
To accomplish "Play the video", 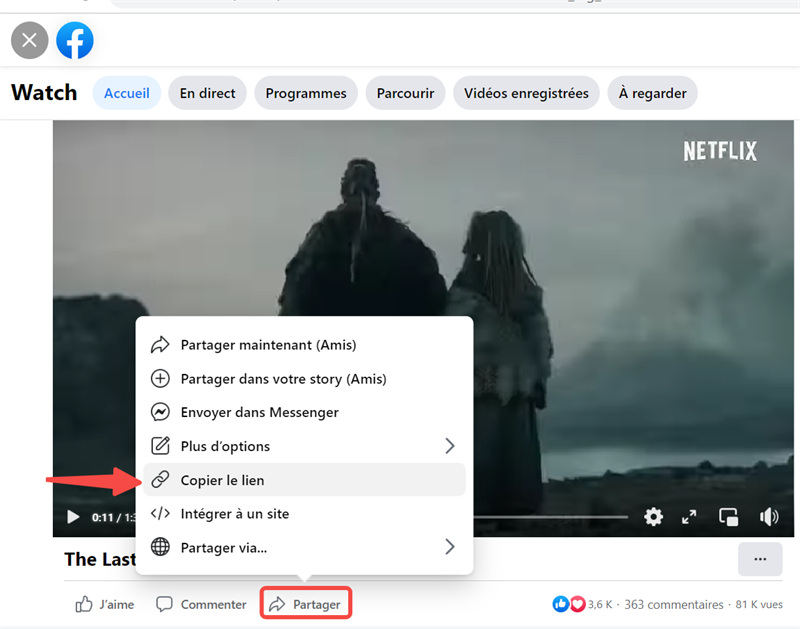I will click(73, 517).
